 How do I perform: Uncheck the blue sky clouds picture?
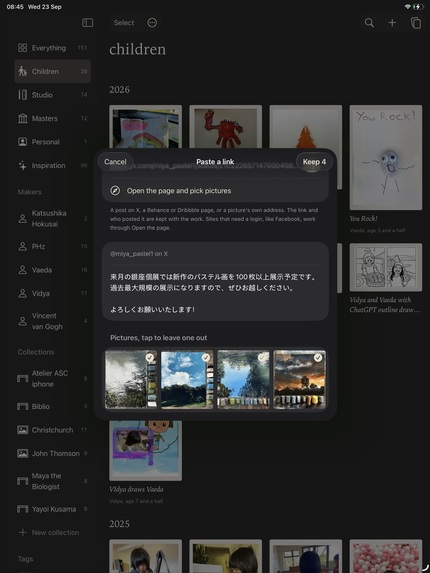(x=187, y=379)
